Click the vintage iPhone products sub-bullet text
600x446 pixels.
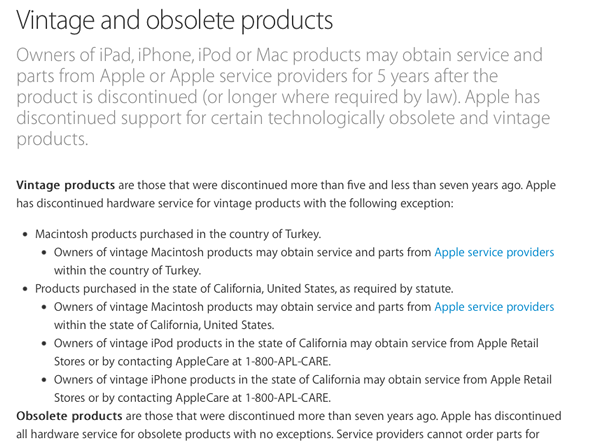(303, 389)
